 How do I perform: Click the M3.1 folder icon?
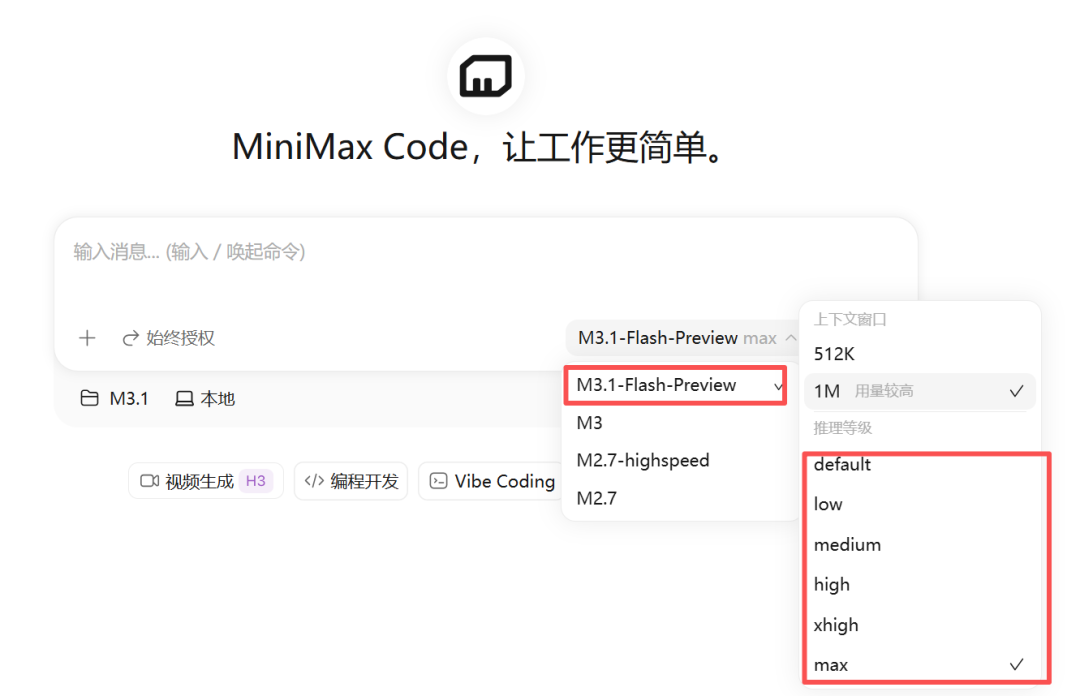coord(90,398)
